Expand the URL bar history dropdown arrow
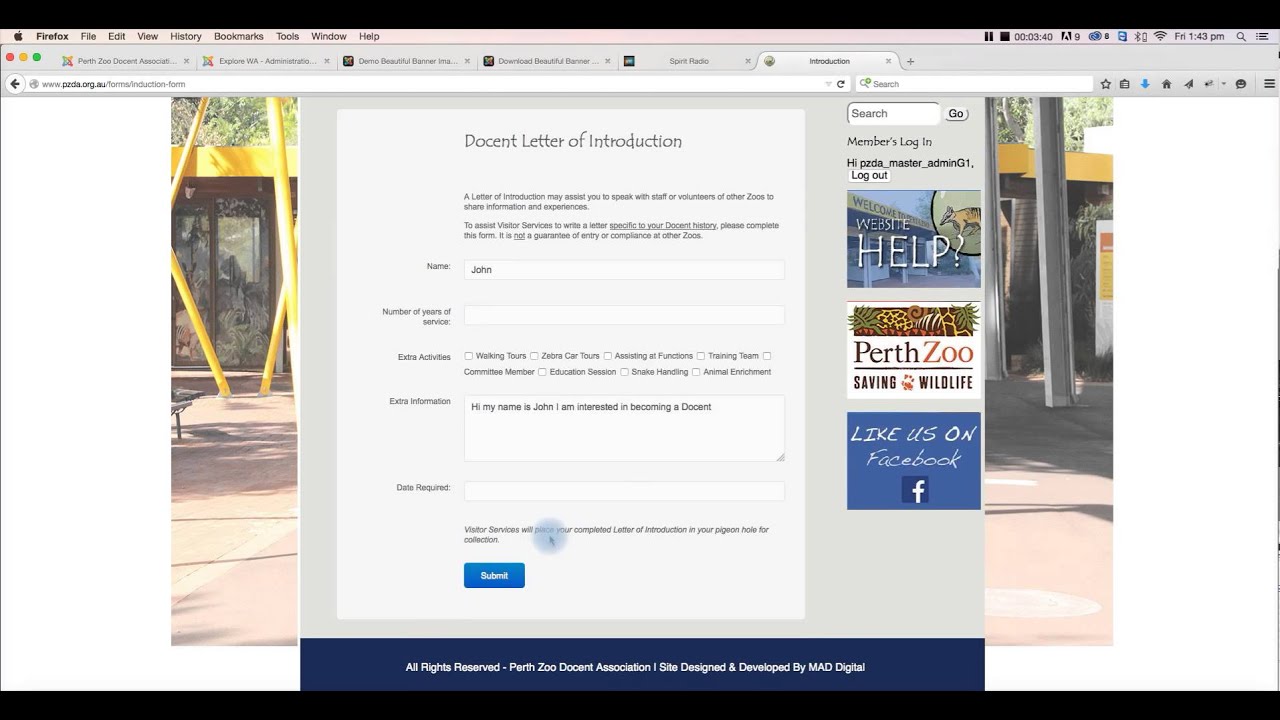This screenshot has width=1280, height=720. click(828, 84)
